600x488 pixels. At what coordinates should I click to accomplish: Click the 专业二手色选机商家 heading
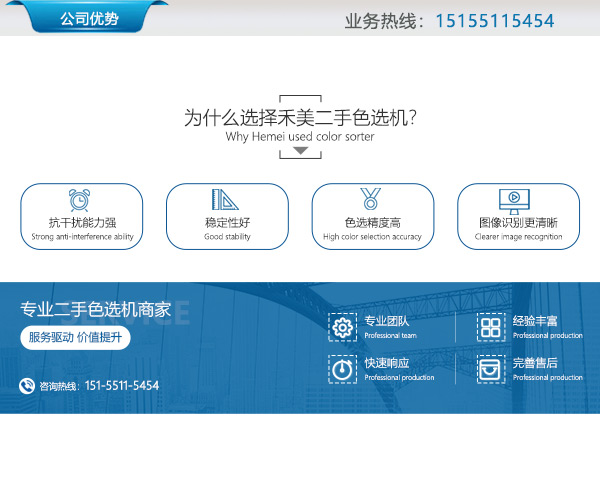click(x=95, y=309)
